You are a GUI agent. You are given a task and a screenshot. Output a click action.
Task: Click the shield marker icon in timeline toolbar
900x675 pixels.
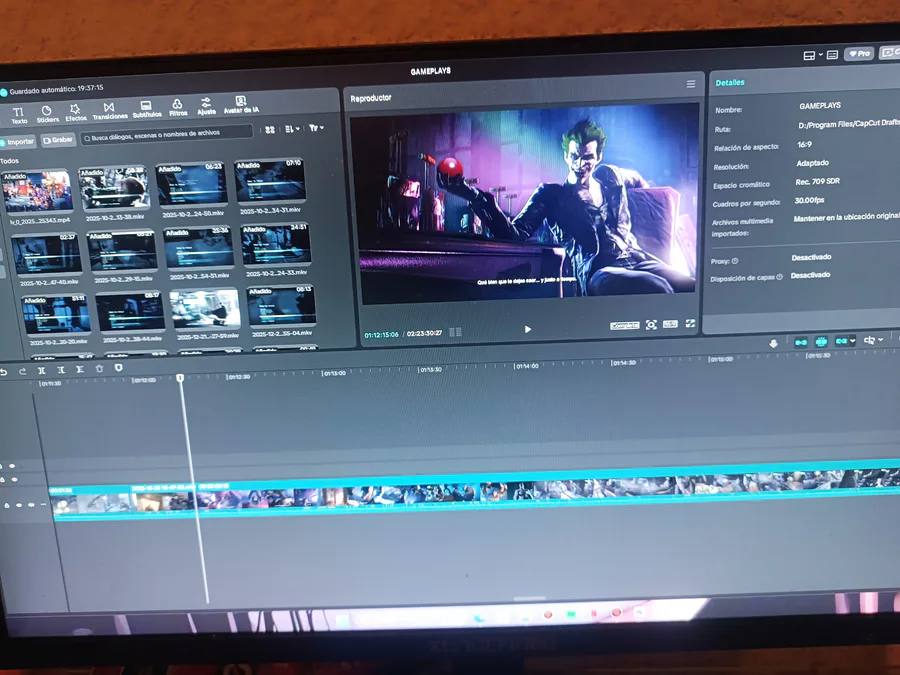(118, 368)
